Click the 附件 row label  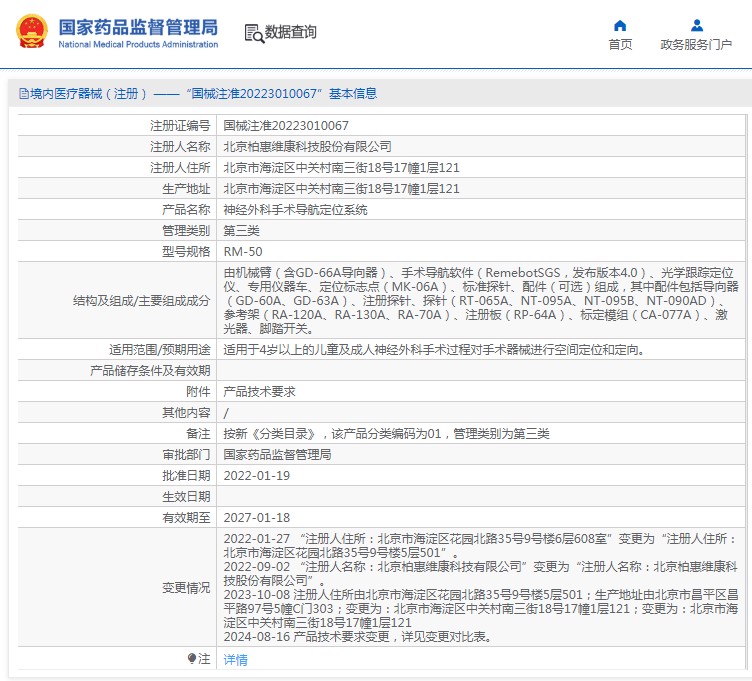pyautogui.click(x=198, y=392)
